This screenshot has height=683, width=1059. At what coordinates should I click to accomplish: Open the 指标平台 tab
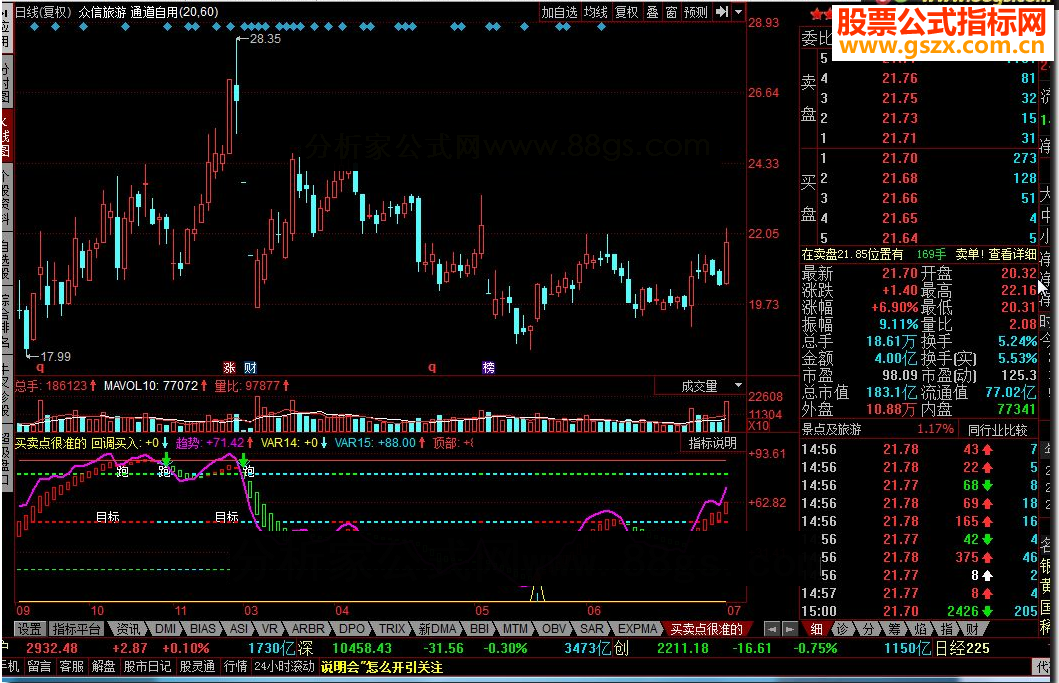click(76, 629)
